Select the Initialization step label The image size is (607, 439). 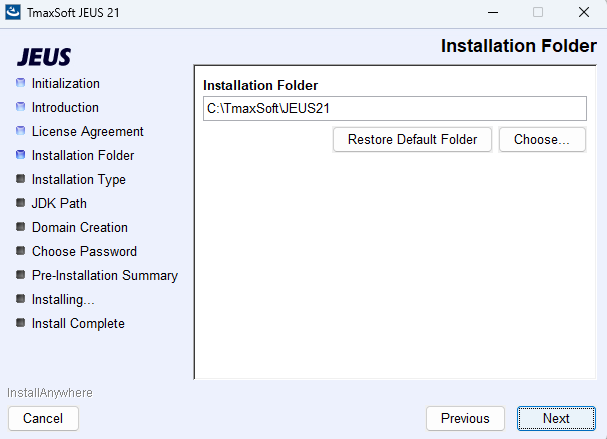[x=66, y=84]
